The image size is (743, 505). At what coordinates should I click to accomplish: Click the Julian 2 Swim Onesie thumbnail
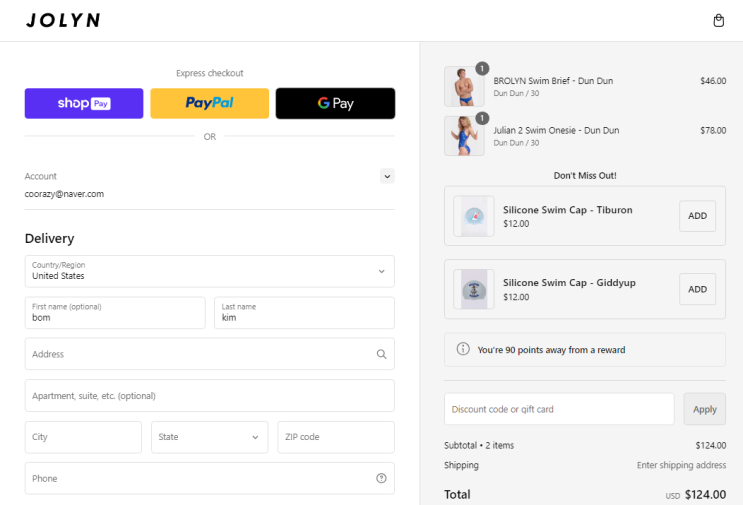464,136
